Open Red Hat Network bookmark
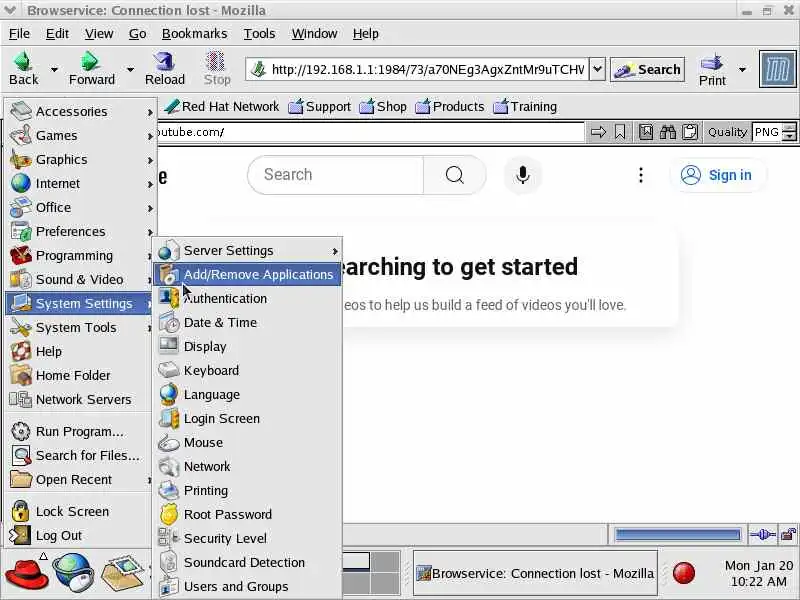Viewport: 800px width, 600px height. point(221,107)
